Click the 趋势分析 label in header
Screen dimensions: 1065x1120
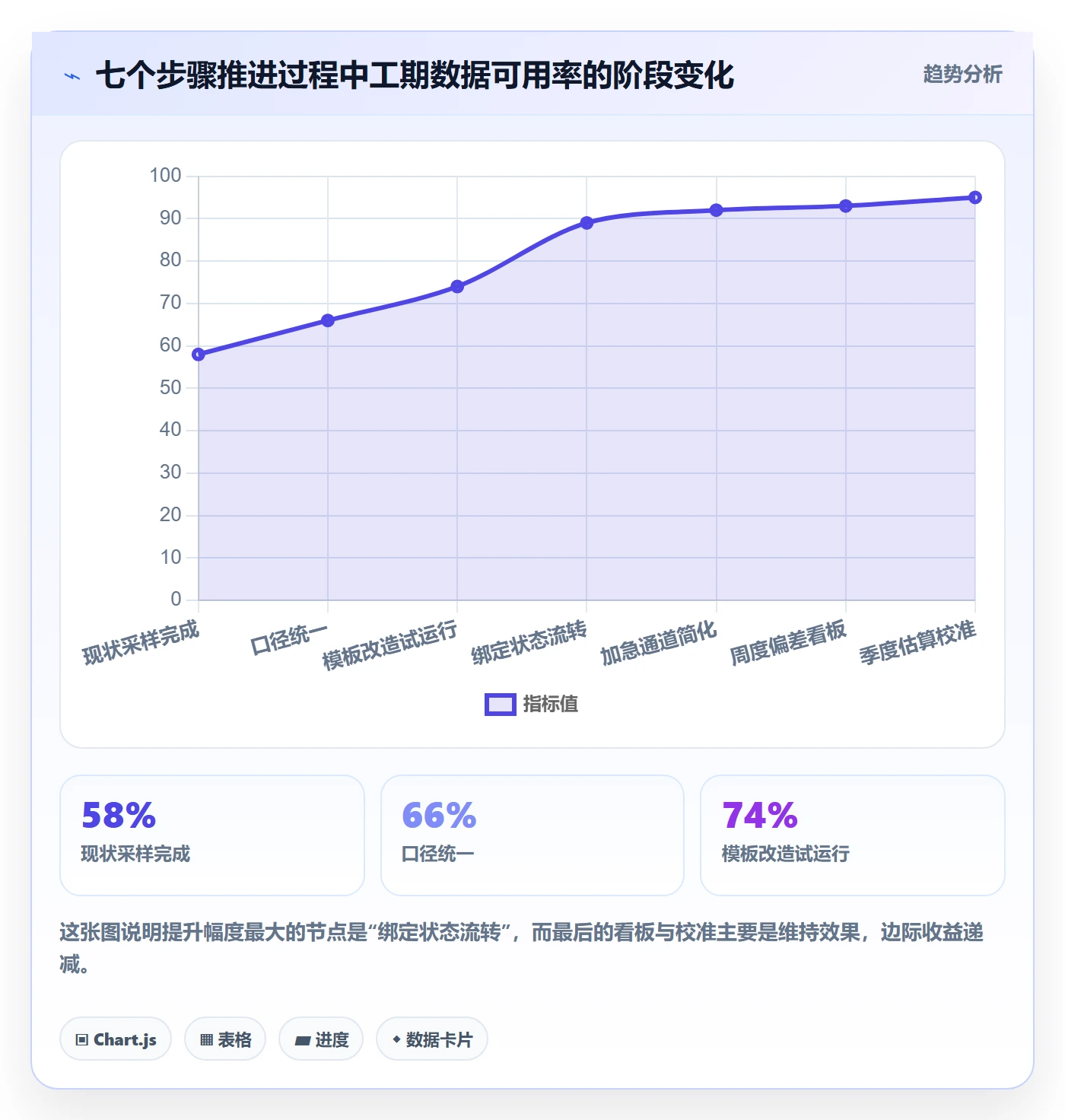(962, 74)
